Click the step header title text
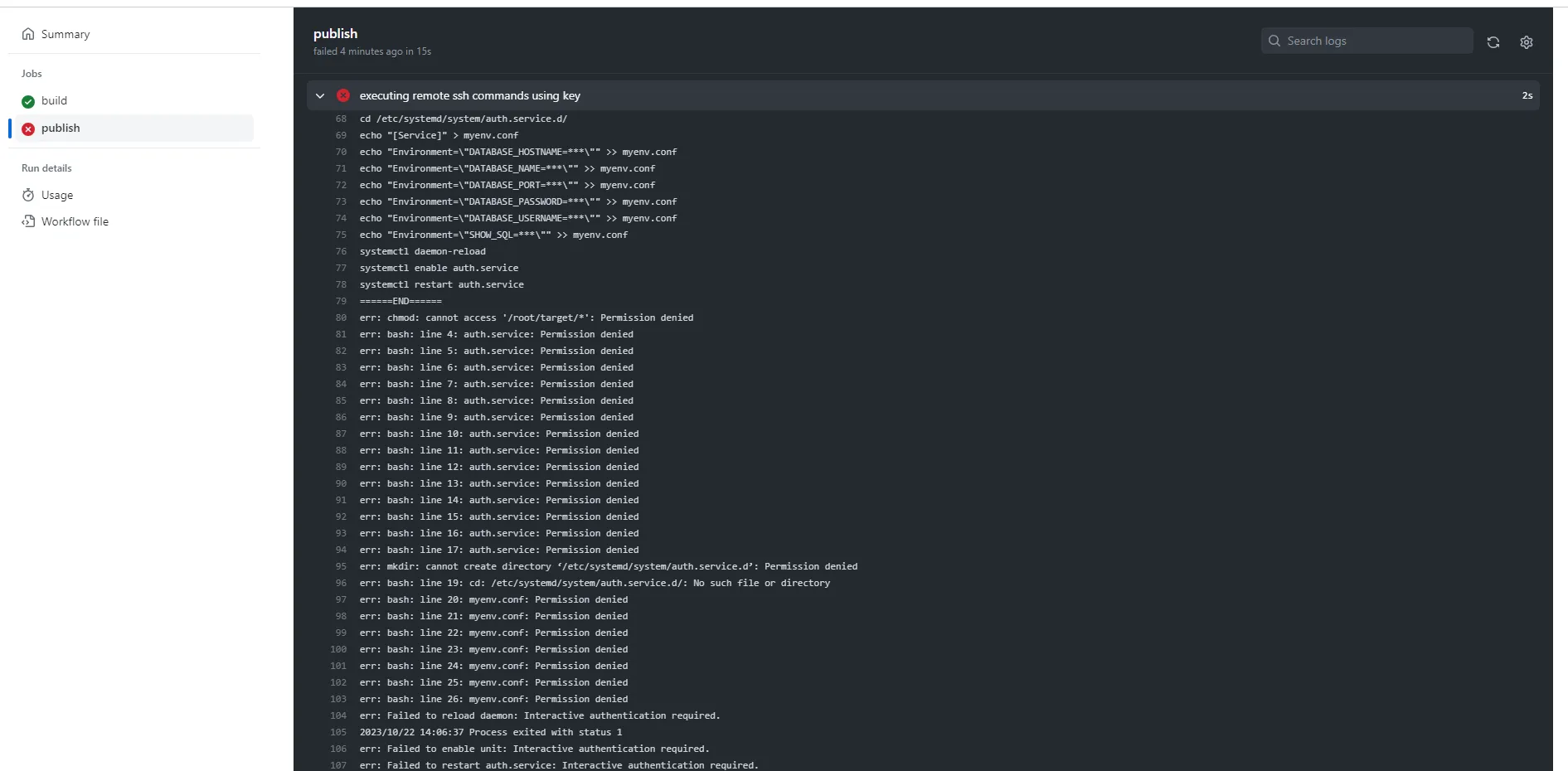The width and height of the screenshot is (1568, 771). click(469, 95)
